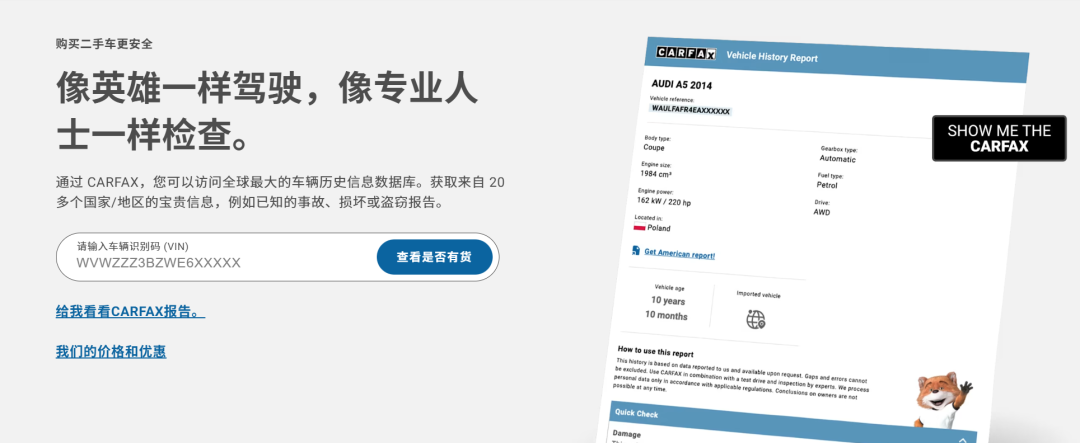Click the Automatic gearbox type value

coord(837,159)
